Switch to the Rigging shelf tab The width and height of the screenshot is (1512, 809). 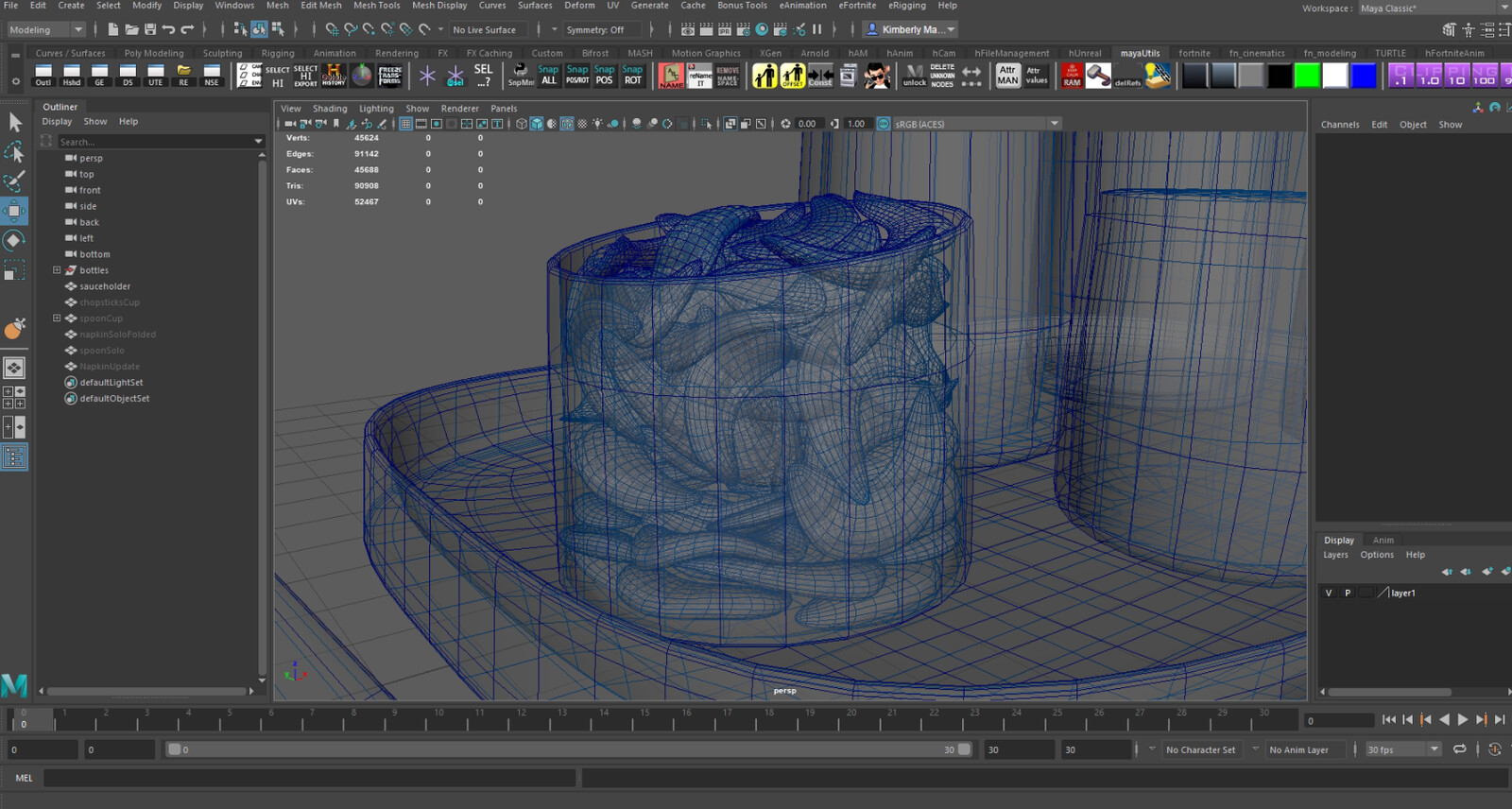tap(278, 54)
